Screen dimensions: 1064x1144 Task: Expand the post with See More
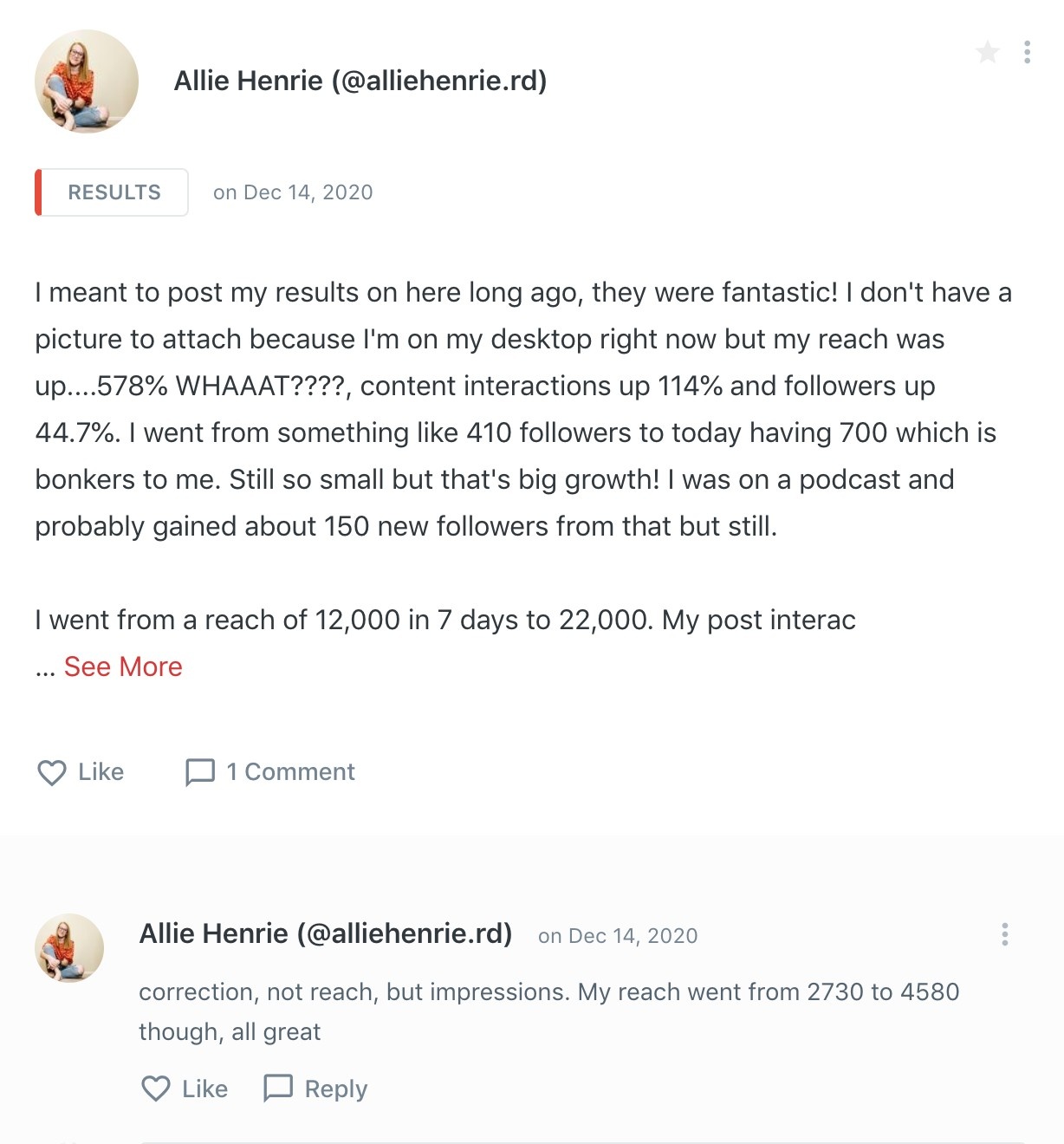(123, 666)
